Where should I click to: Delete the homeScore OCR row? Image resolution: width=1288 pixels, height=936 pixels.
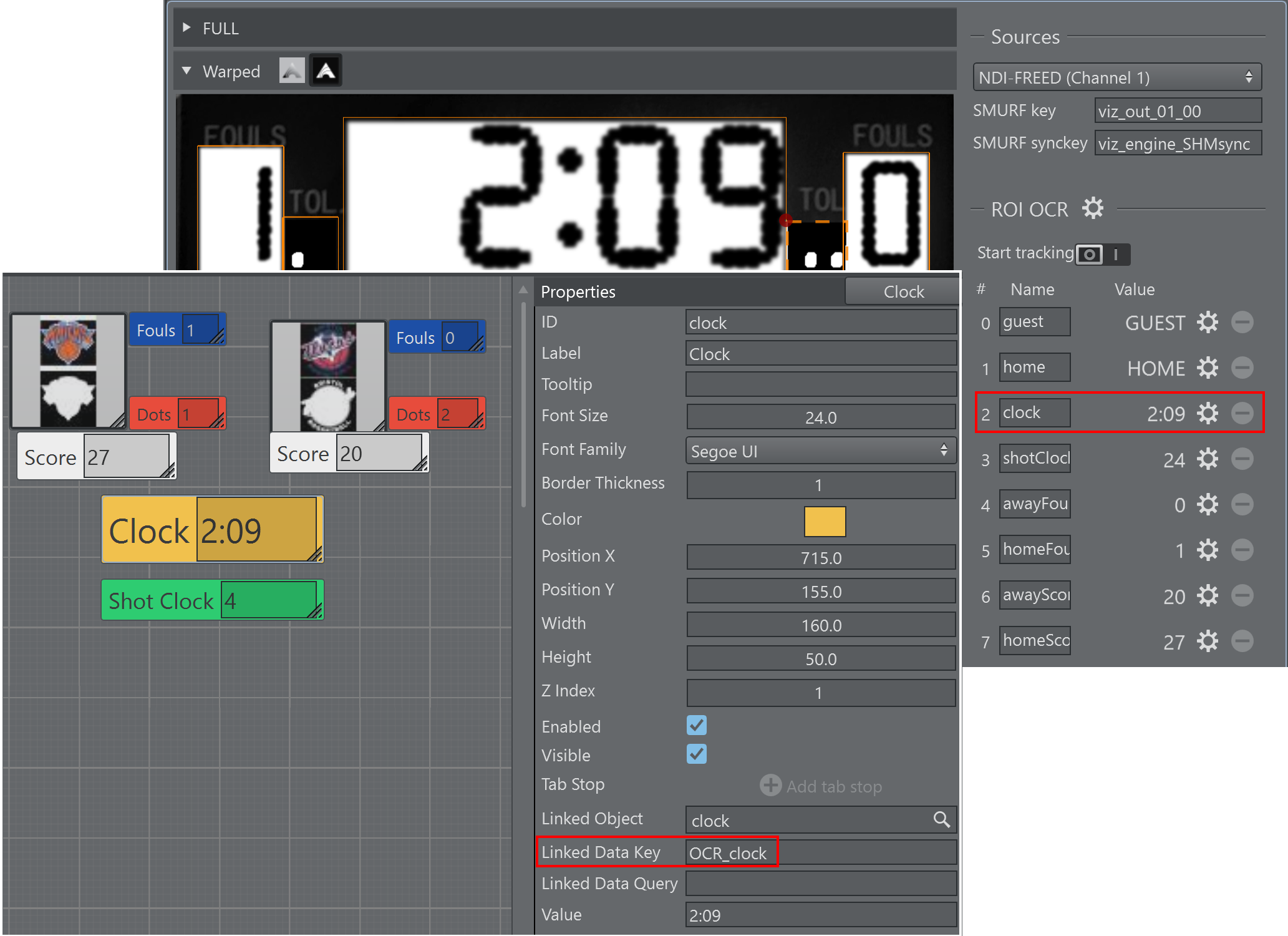pyautogui.click(x=1242, y=641)
